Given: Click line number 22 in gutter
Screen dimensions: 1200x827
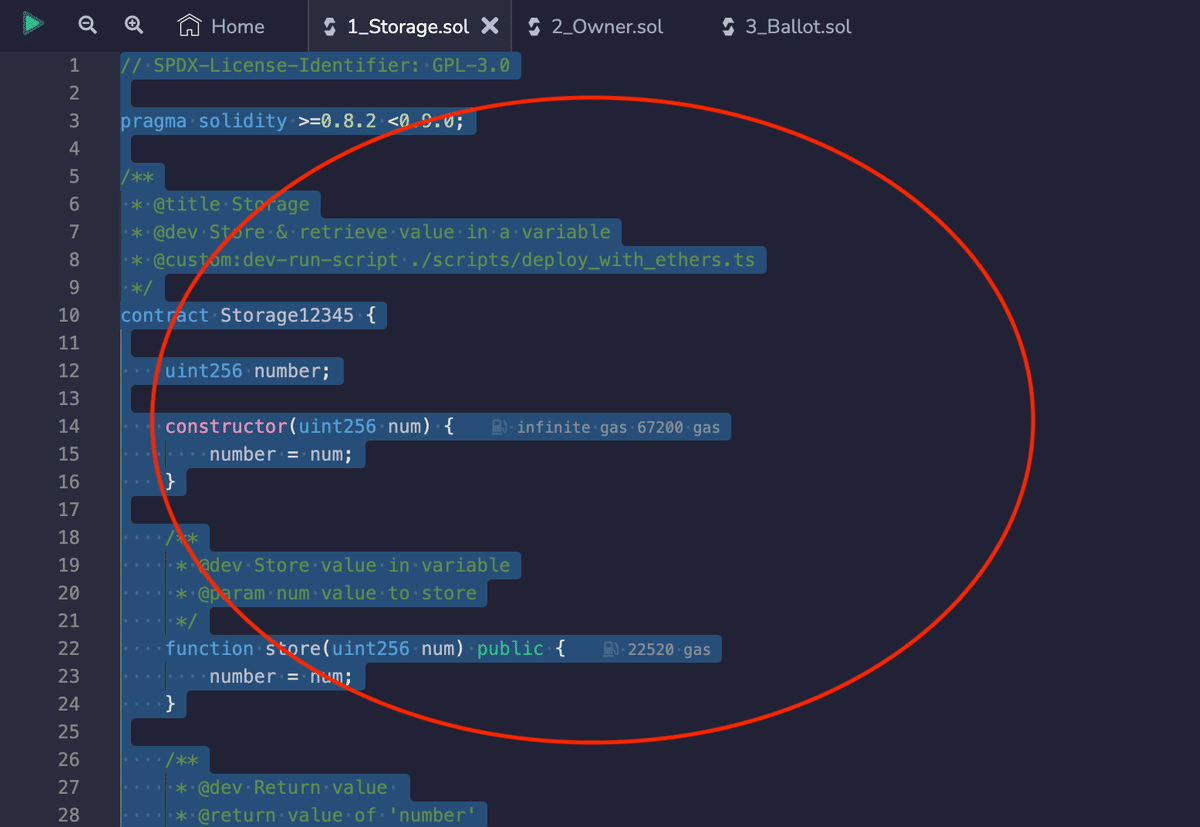Looking at the screenshot, I should coord(68,648).
